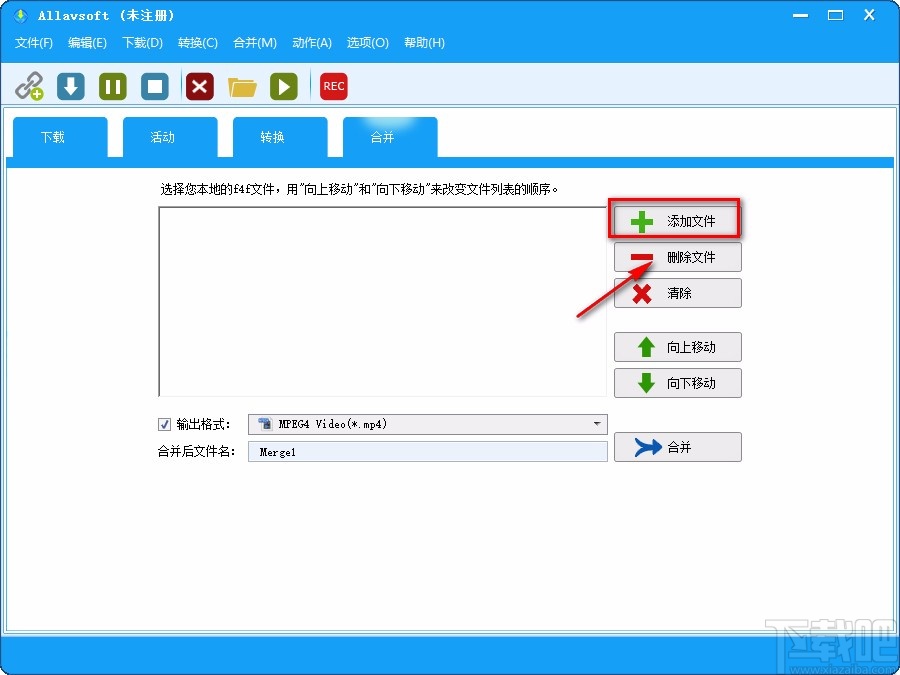Viewport: 900px width, 675px height.
Task: Open the 文件(F) menu
Action: pyautogui.click(x=34, y=42)
